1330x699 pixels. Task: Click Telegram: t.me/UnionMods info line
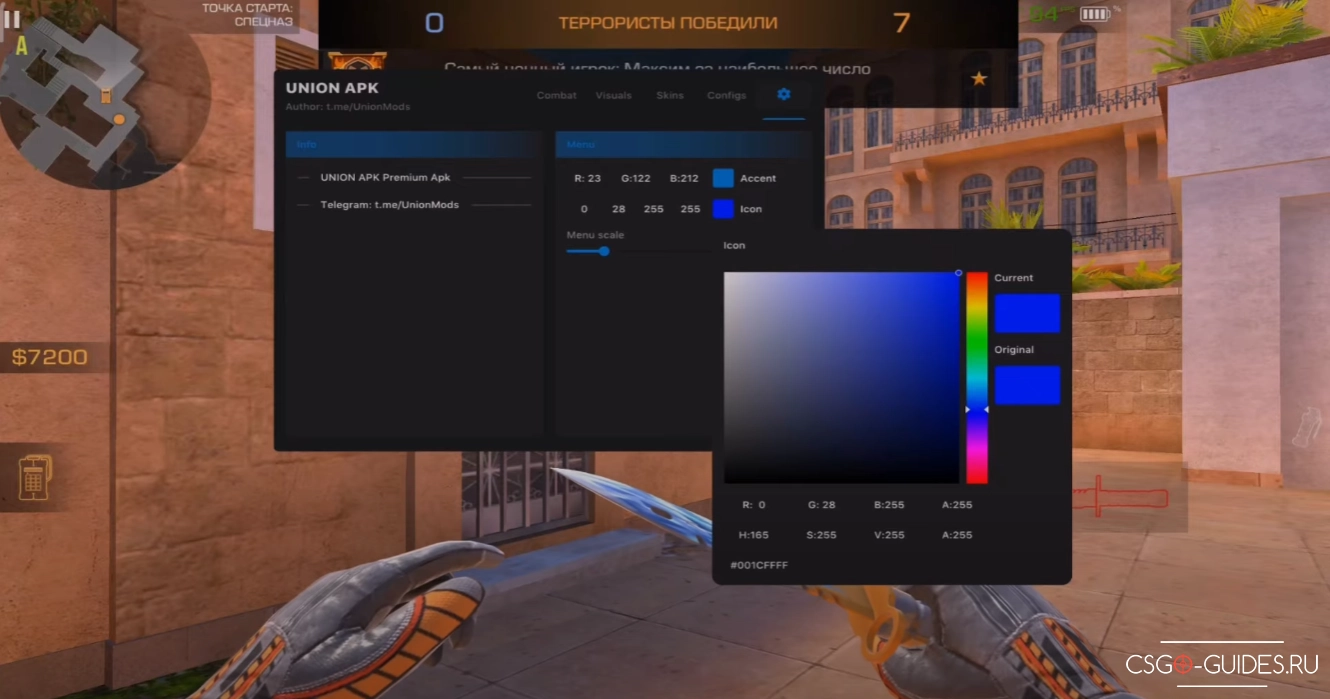pyautogui.click(x=389, y=204)
